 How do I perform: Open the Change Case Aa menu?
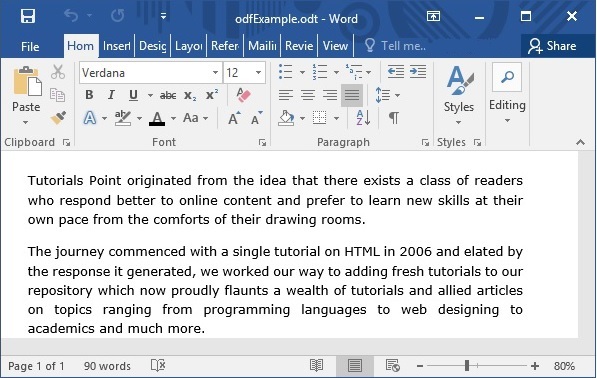(x=195, y=118)
